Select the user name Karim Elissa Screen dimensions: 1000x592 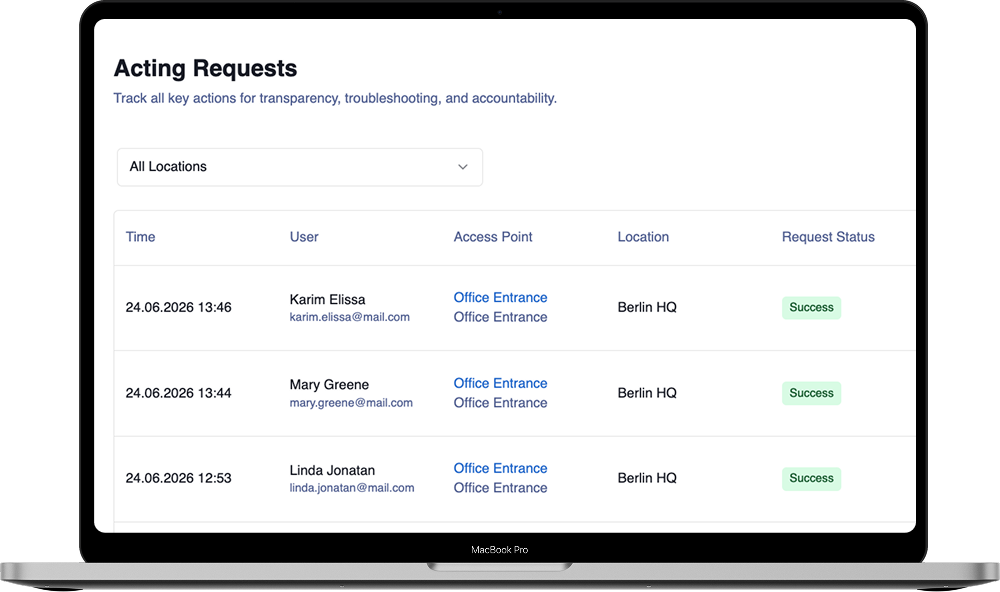tap(327, 299)
